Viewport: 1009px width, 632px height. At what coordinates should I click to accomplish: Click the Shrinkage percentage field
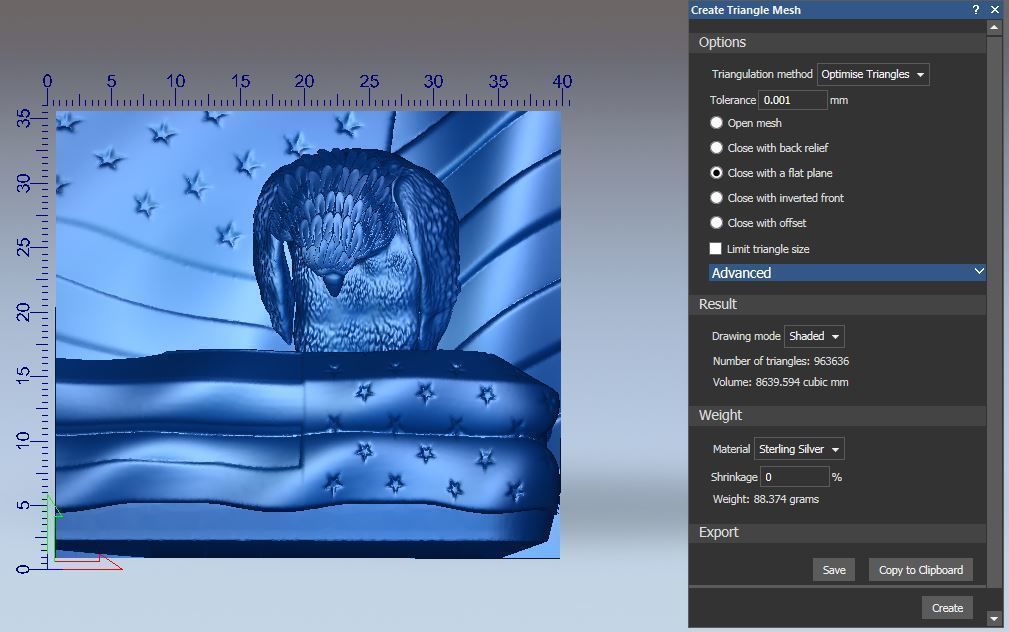tap(795, 477)
